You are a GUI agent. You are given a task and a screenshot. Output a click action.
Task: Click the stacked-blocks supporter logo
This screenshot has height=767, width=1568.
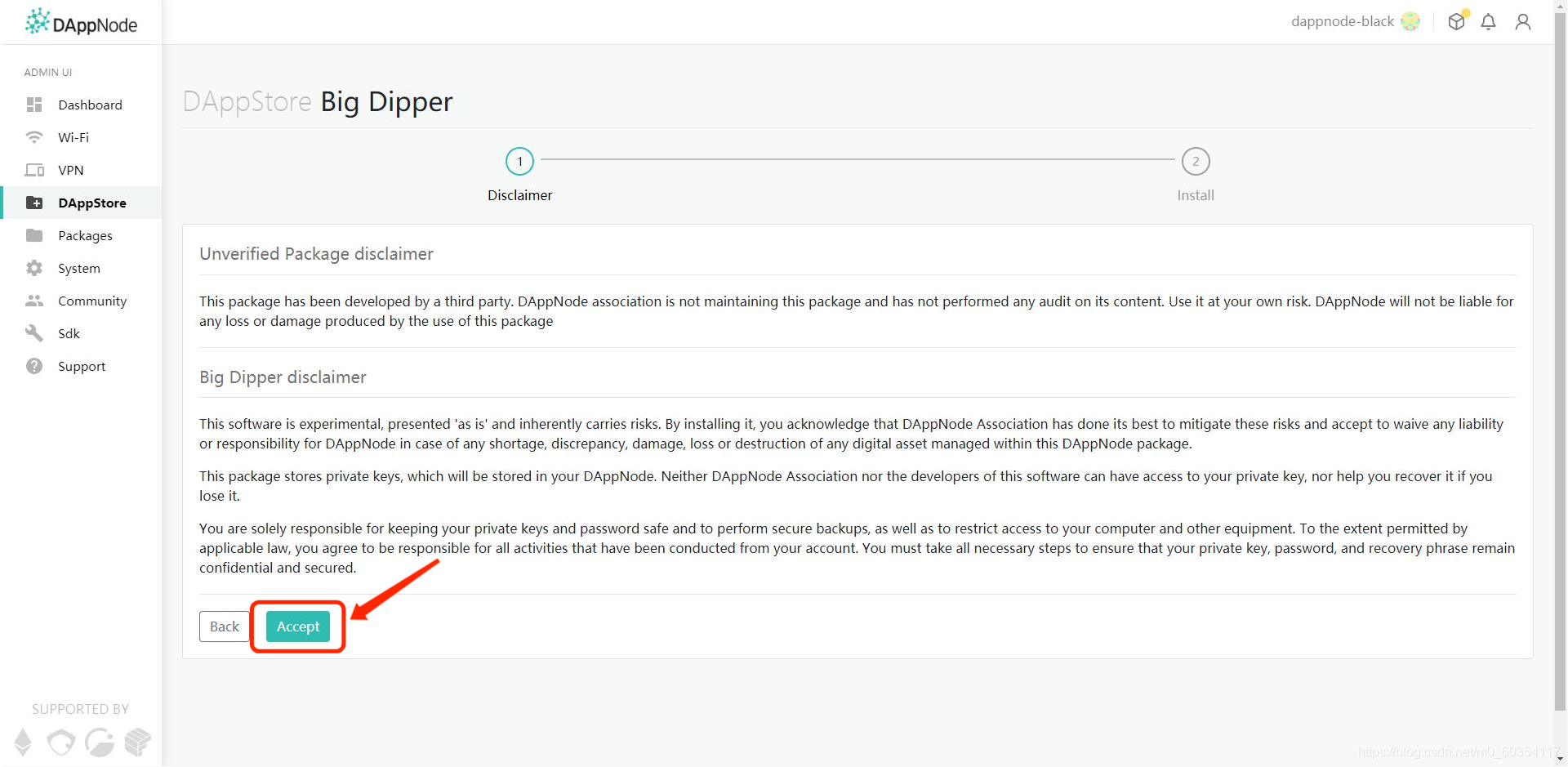click(x=138, y=742)
